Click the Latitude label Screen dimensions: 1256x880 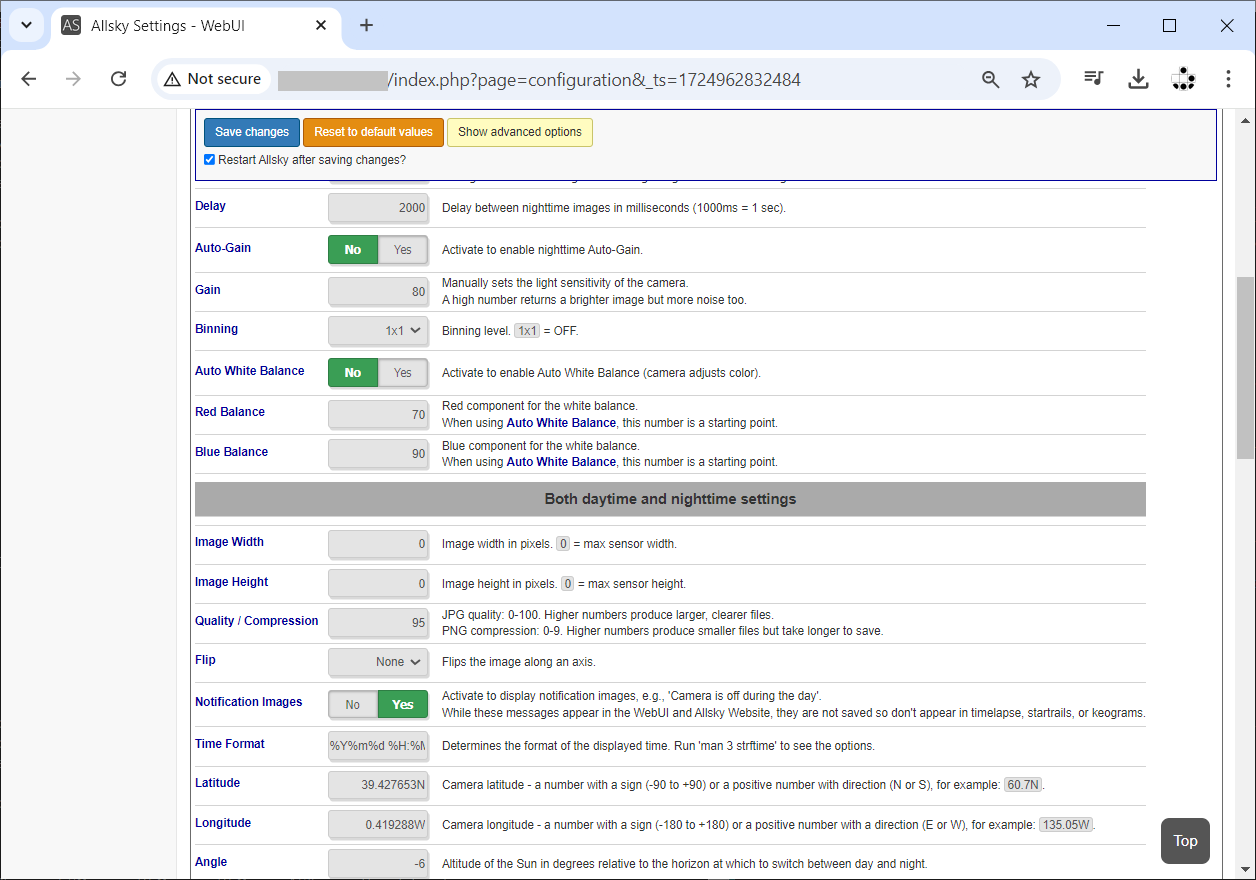[x=217, y=783]
